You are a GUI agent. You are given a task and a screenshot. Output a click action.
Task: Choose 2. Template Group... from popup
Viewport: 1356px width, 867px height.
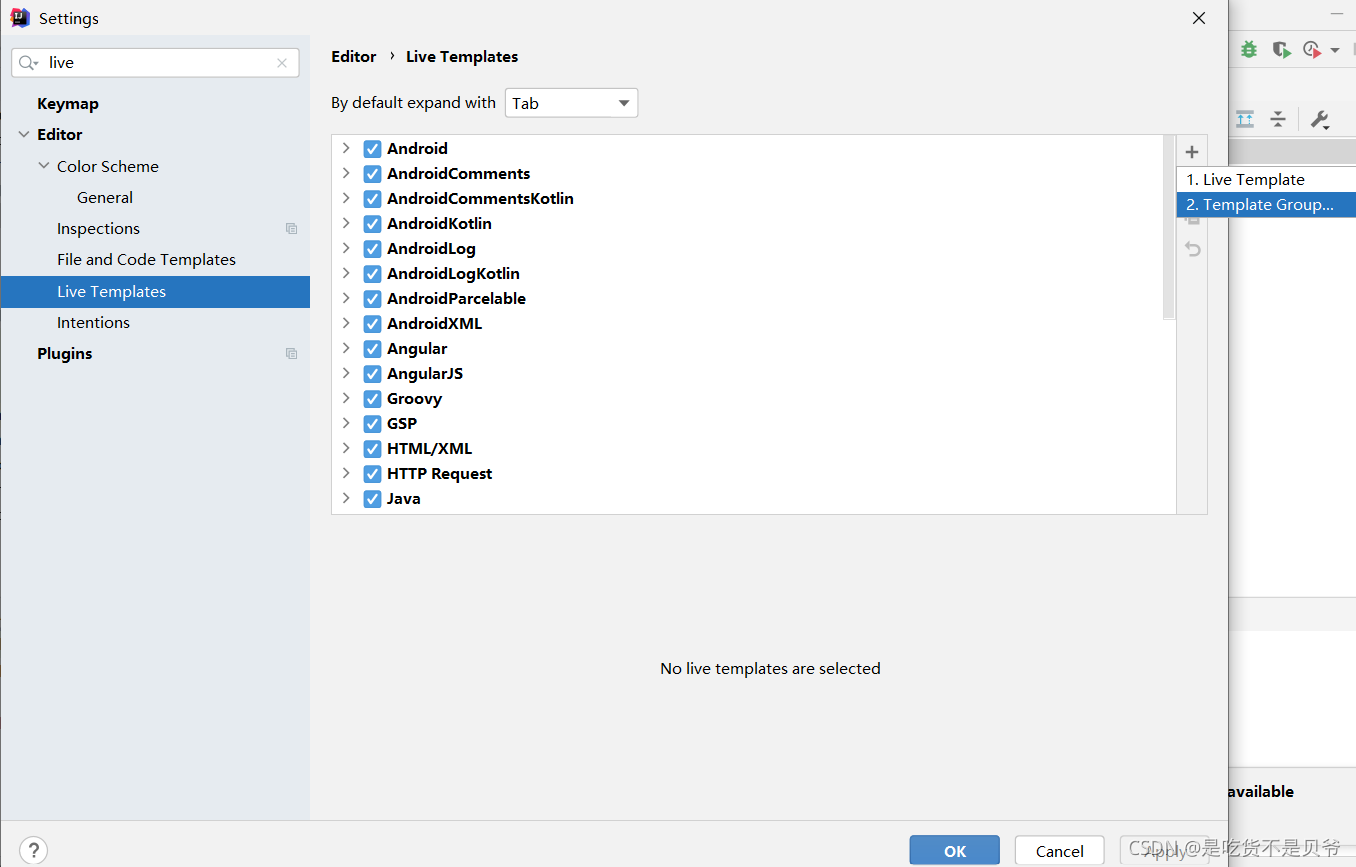click(x=1266, y=205)
